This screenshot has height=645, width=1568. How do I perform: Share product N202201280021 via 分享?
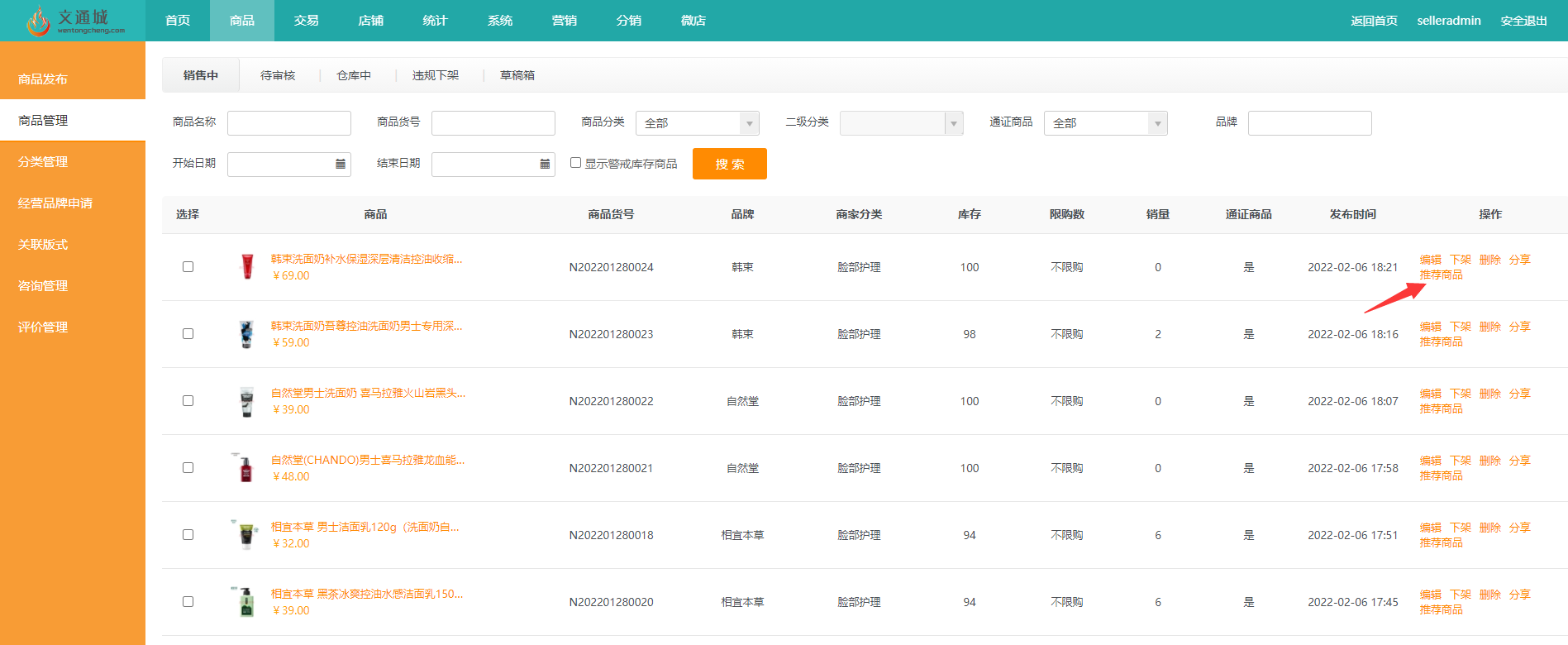click(1520, 461)
